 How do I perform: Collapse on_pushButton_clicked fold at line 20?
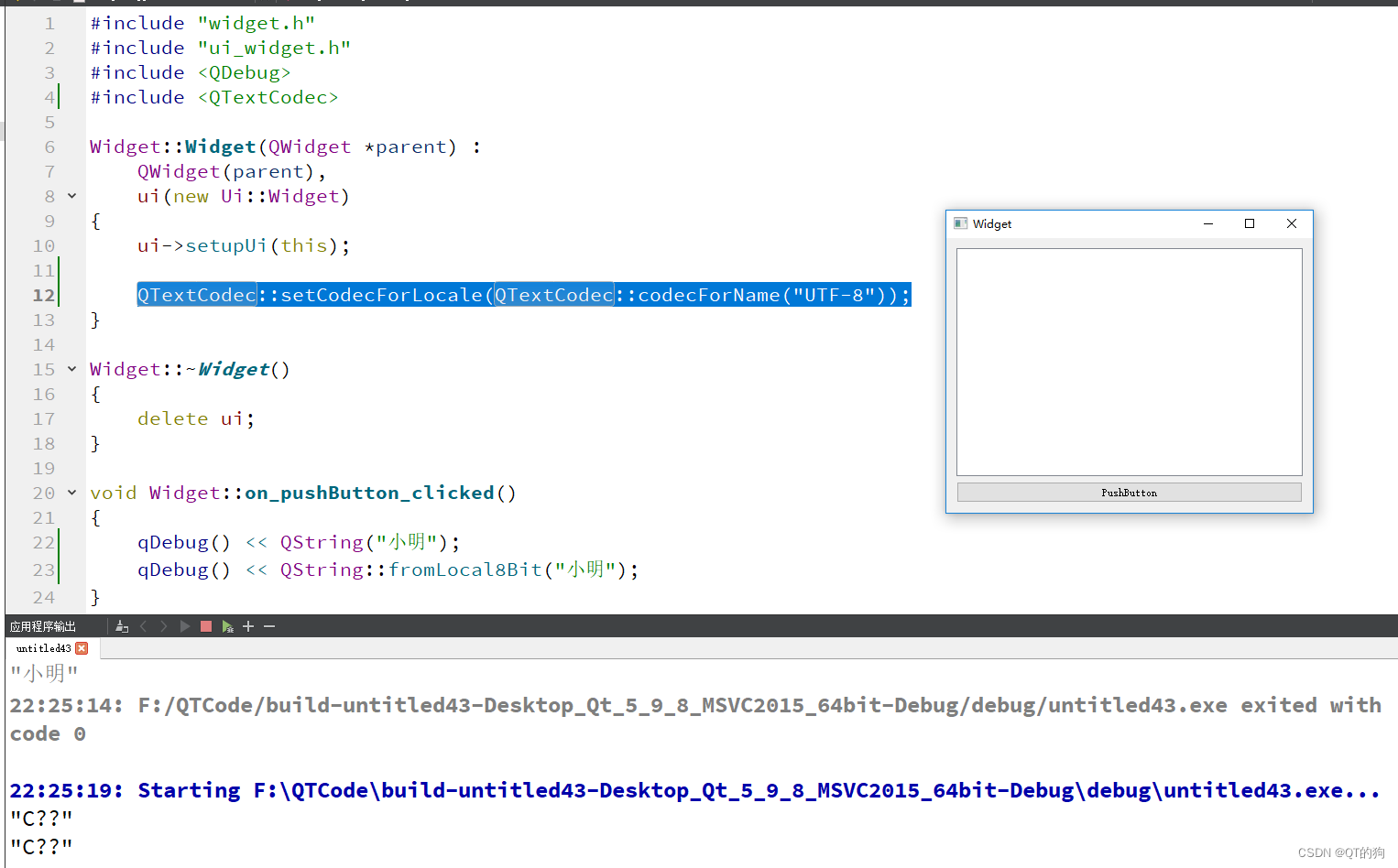click(71, 493)
